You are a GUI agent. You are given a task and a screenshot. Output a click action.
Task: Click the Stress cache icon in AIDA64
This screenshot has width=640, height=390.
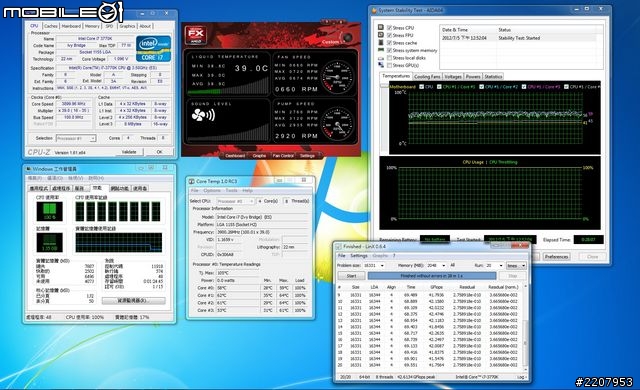381,42
